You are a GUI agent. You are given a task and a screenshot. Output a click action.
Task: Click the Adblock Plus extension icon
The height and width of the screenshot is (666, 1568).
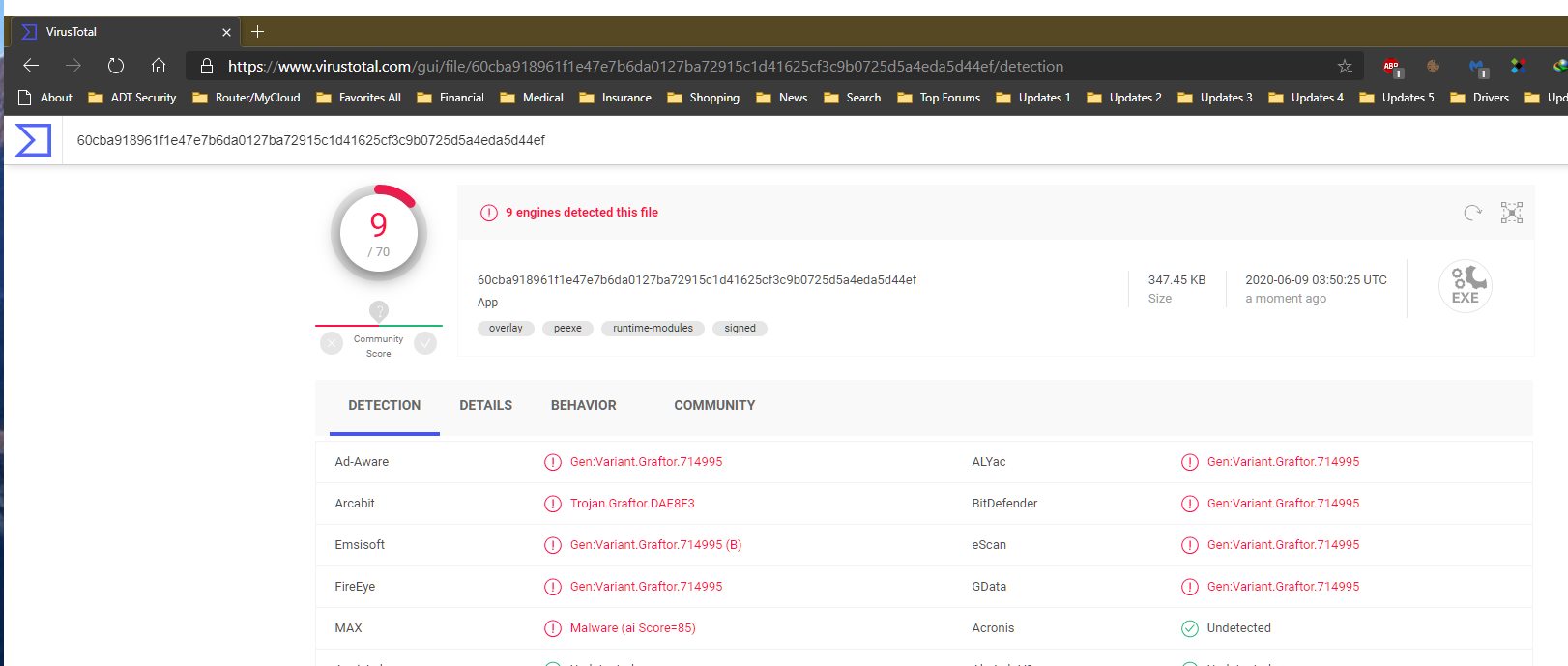pos(1392,67)
